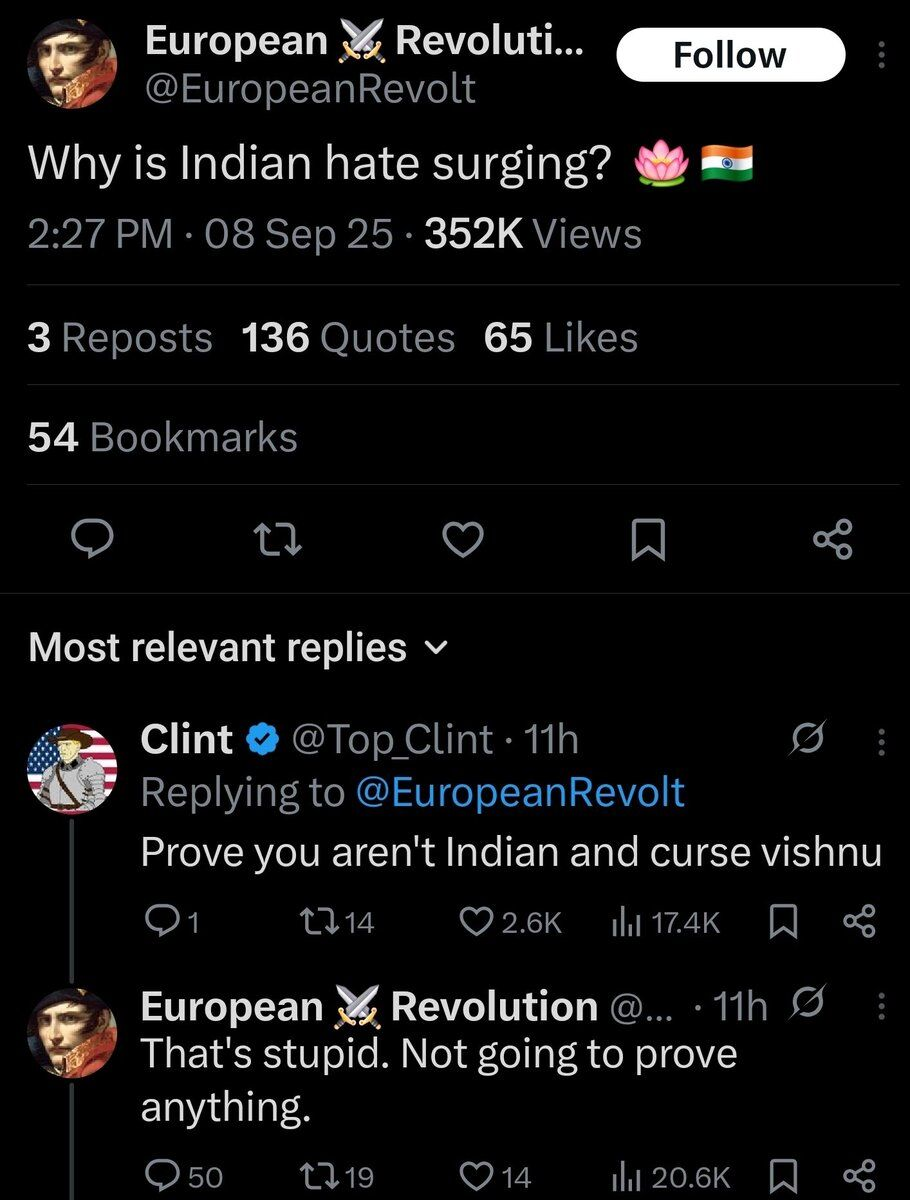Viewport: 910px width, 1200px height.
Task: View the 3 Reposts list
Action: tap(120, 338)
